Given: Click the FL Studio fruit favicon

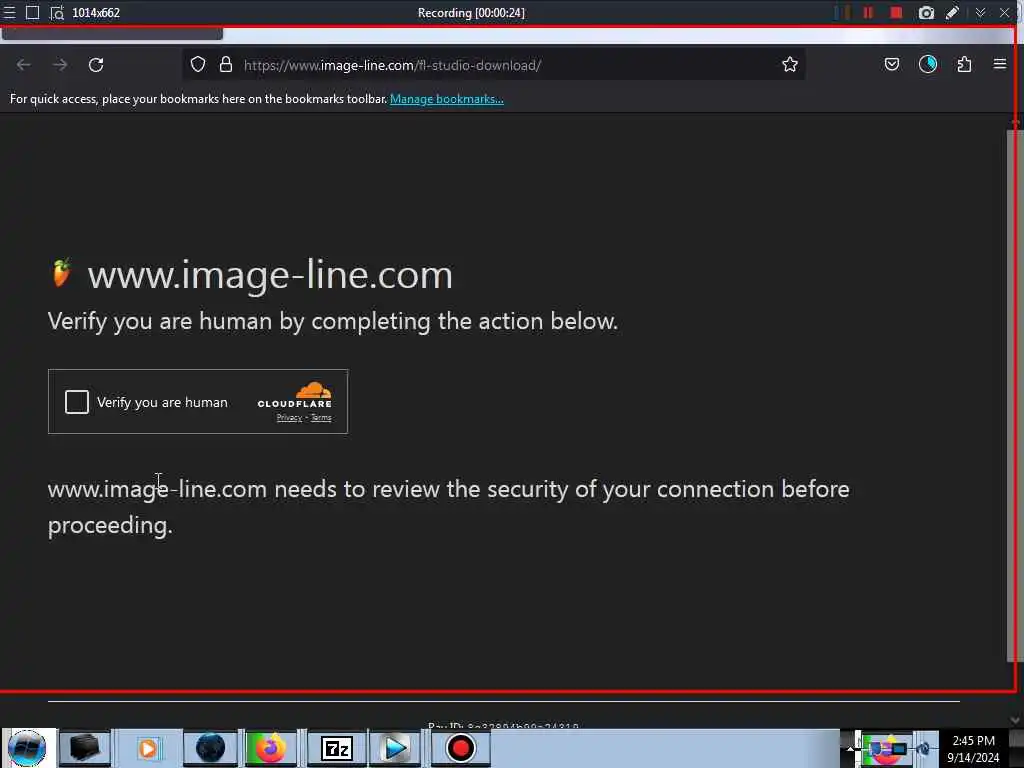Looking at the screenshot, I should point(61,273).
